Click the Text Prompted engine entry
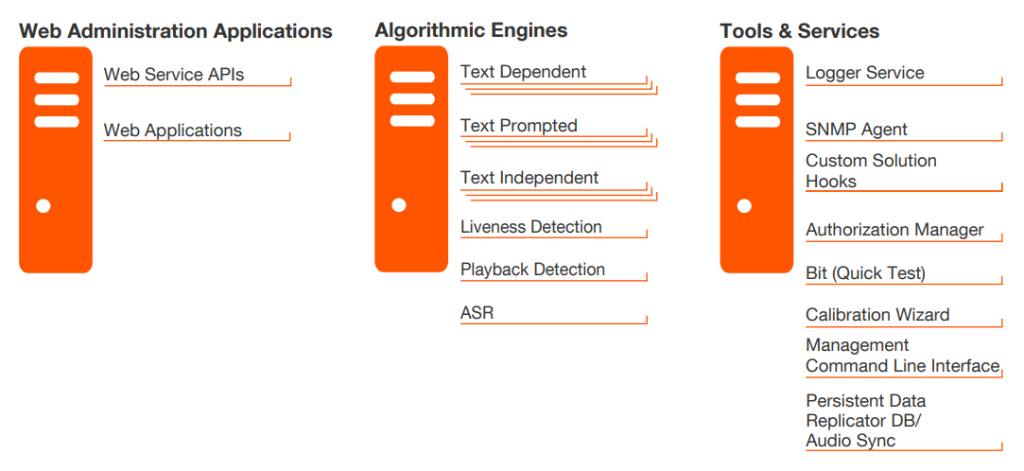This screenshot has width=1024, height=471. 519,126
